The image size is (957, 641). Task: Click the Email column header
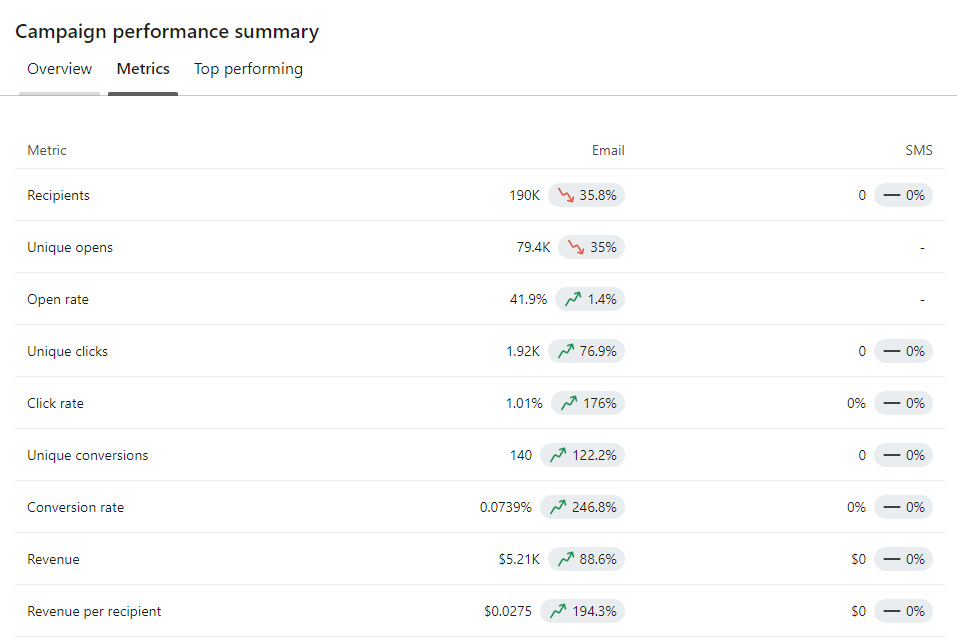[x=608, y=151]
